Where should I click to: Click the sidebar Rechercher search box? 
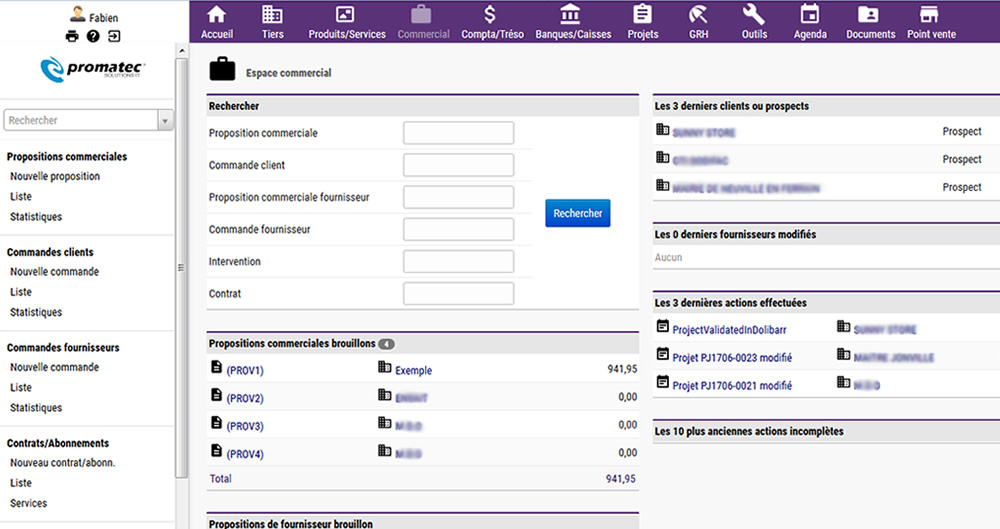click(81, 120)
